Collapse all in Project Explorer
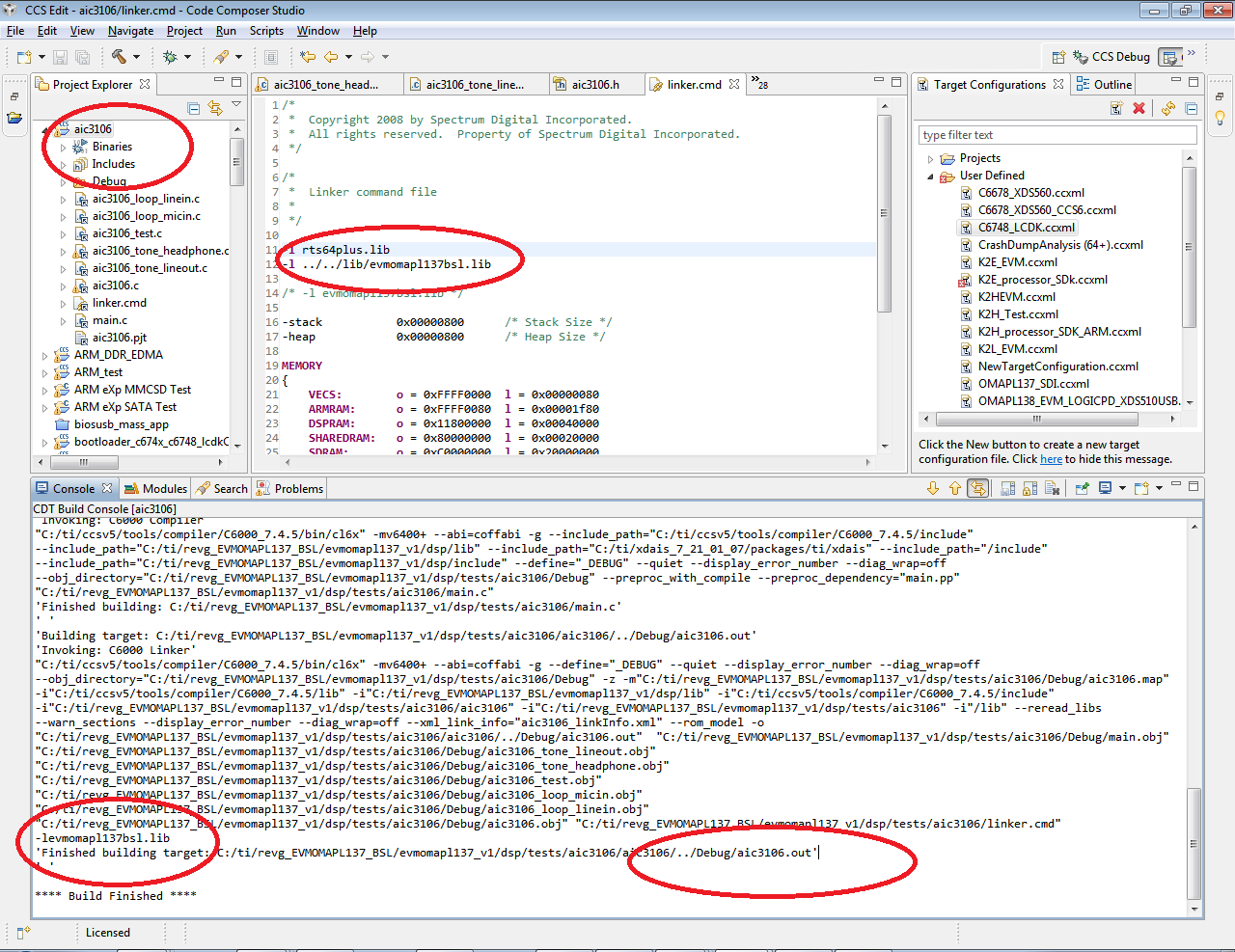This screenshot has width=1235, height=952. [x=194, y=108]
